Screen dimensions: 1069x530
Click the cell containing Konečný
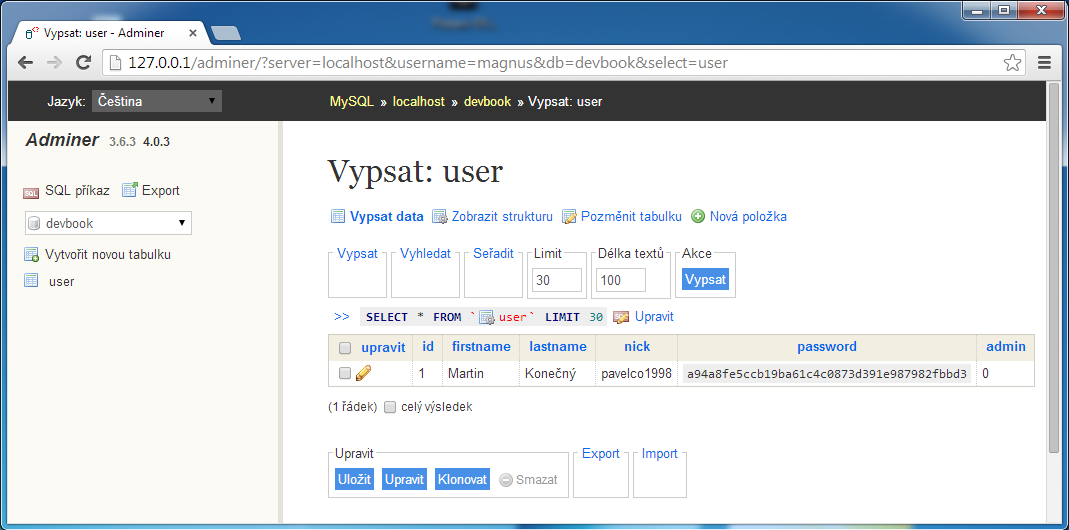(558, 374)
